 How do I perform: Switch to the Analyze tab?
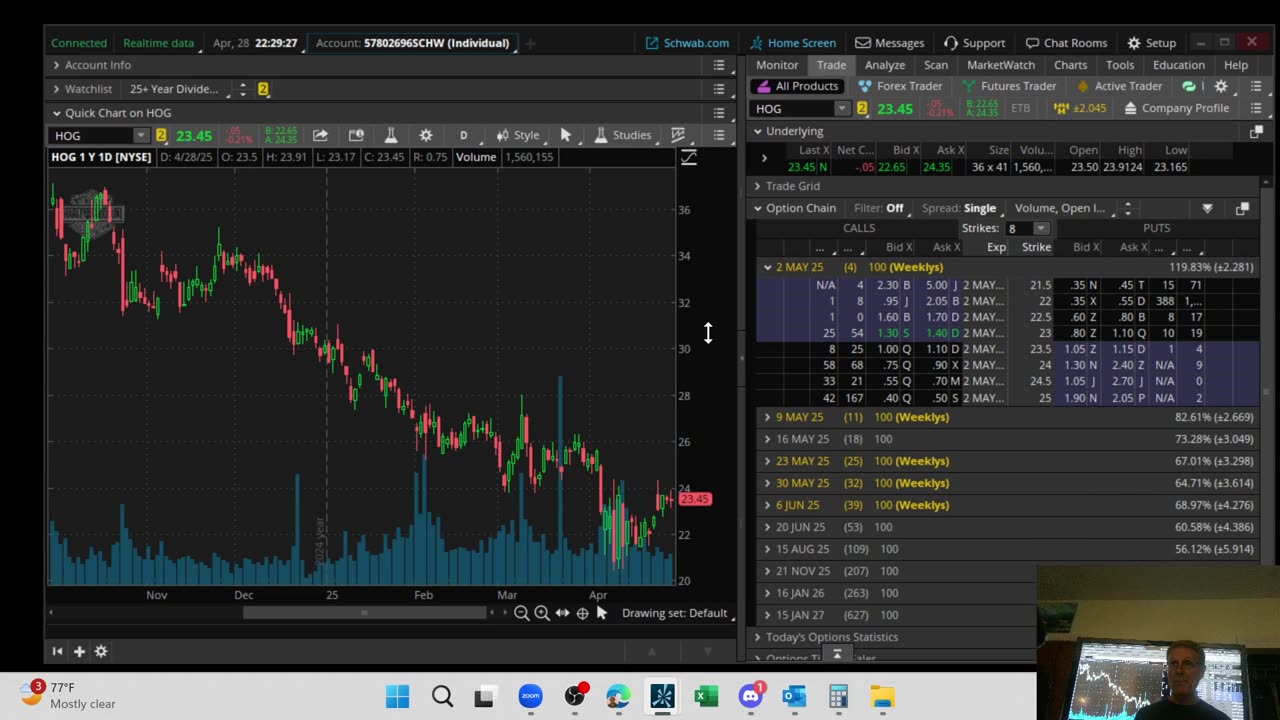click(x=885, y=65)
